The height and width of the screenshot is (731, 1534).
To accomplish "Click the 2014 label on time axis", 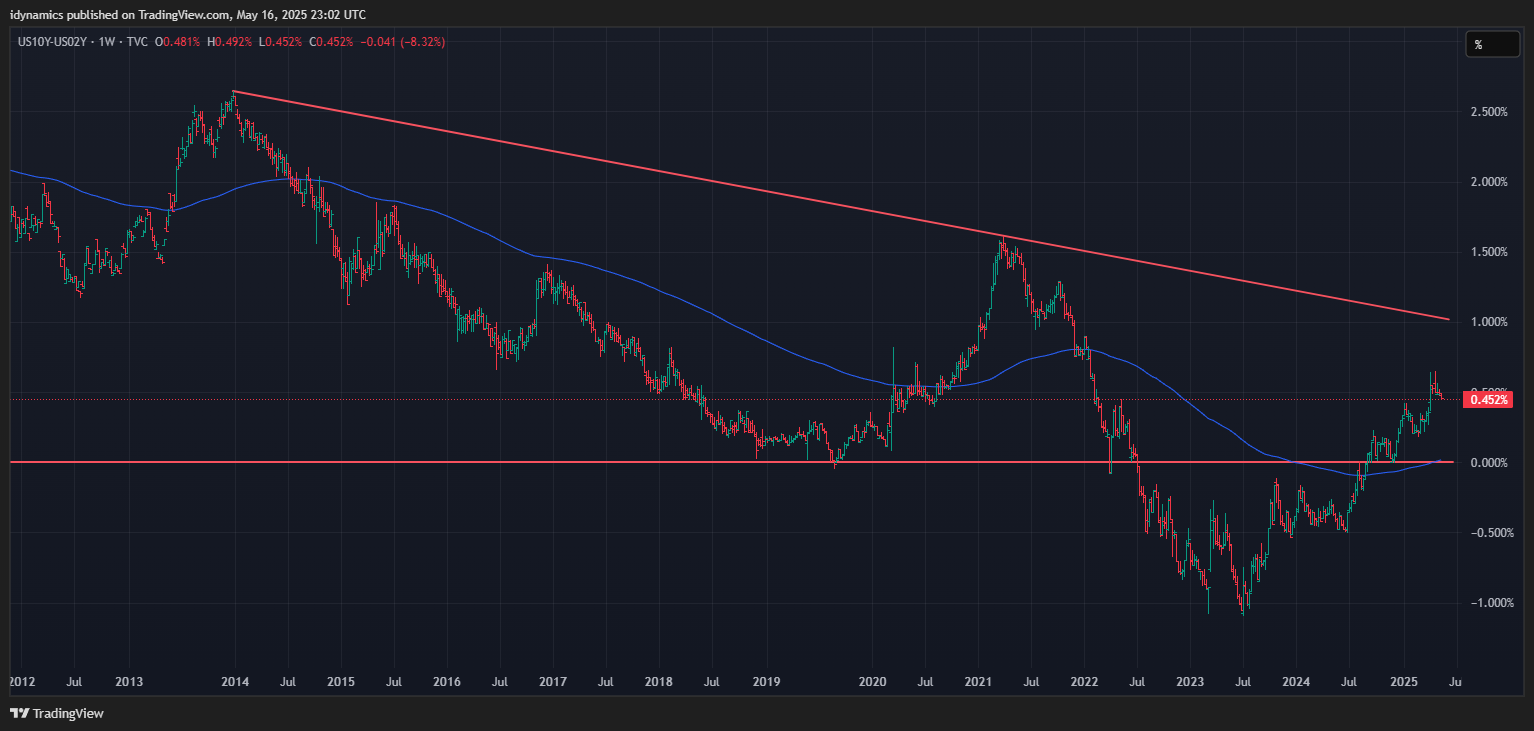I will tap(235, 682).
